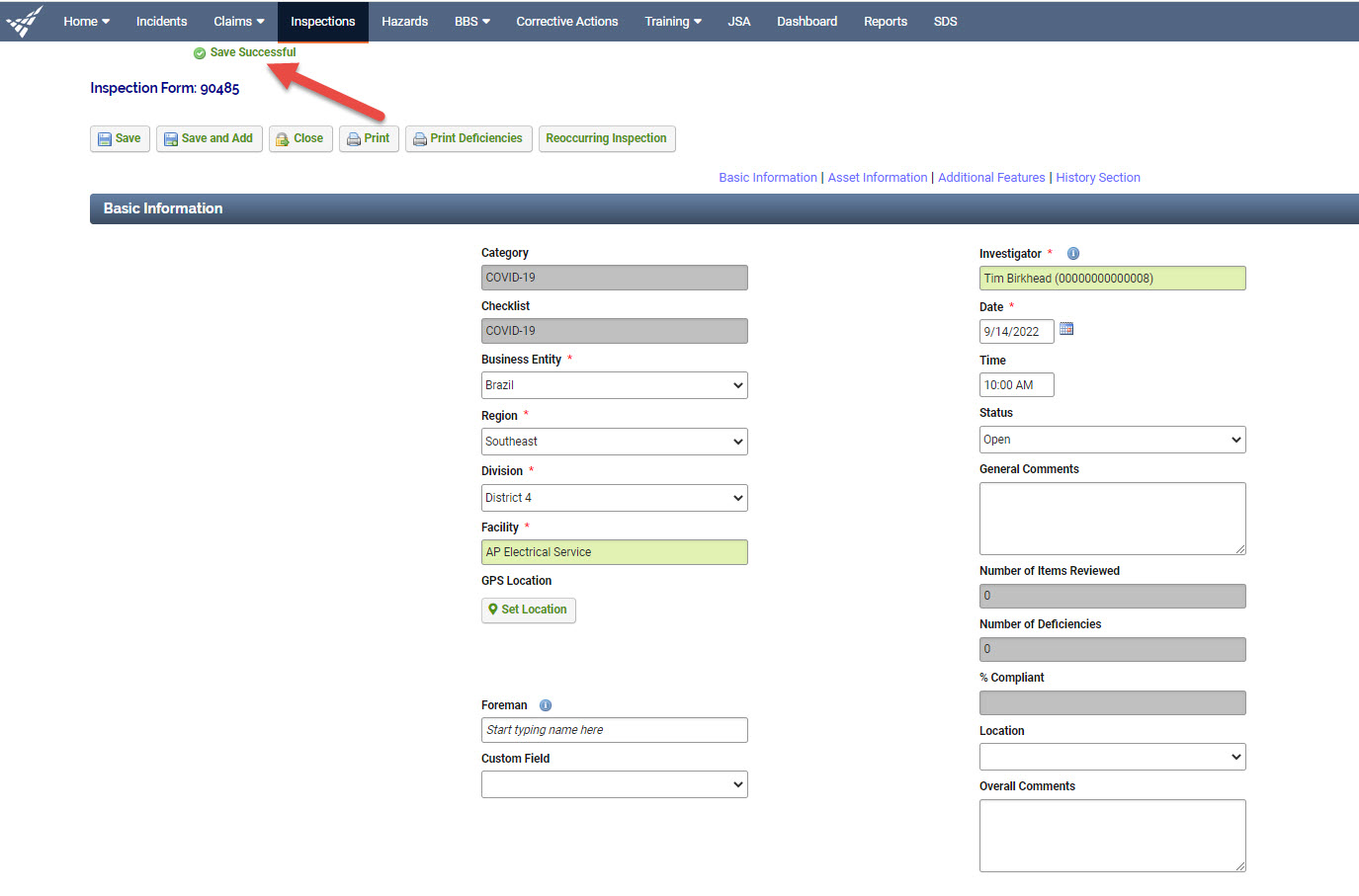Click the calendar icon next to the Date field
Screen dimensions: 1359x896
click(x=1066, y=328)
